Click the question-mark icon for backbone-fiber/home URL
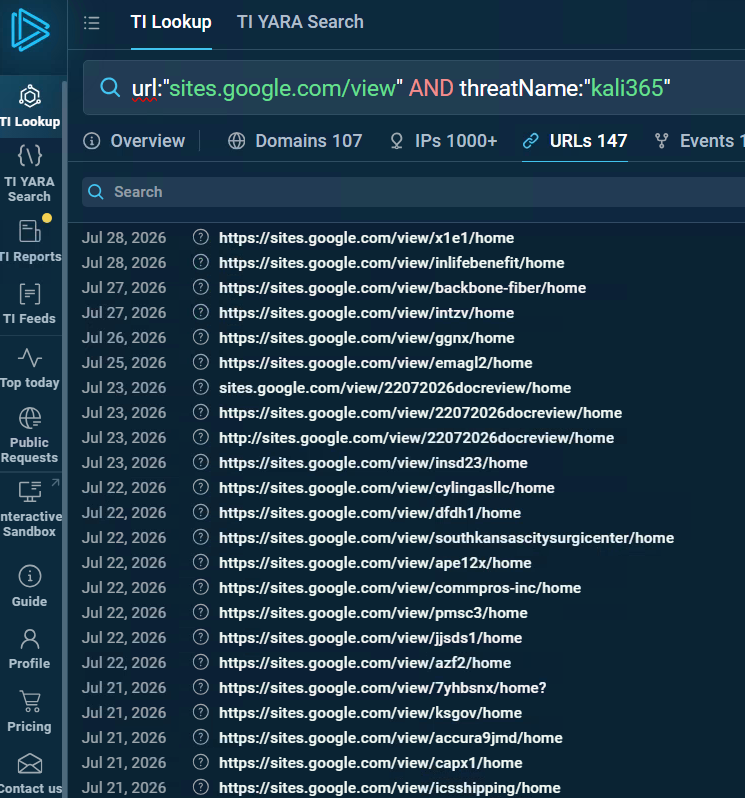This screenshot has width=745, height=798. tap(201, 287)
